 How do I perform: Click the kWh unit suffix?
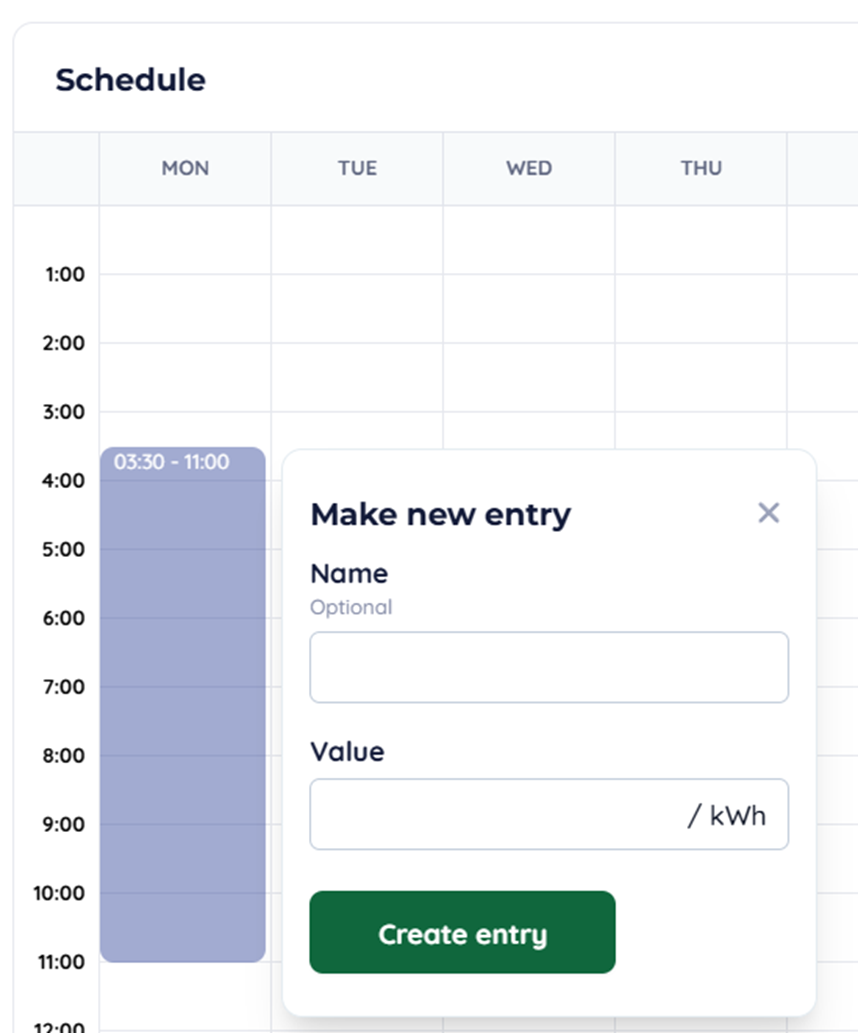click(738, 815)
